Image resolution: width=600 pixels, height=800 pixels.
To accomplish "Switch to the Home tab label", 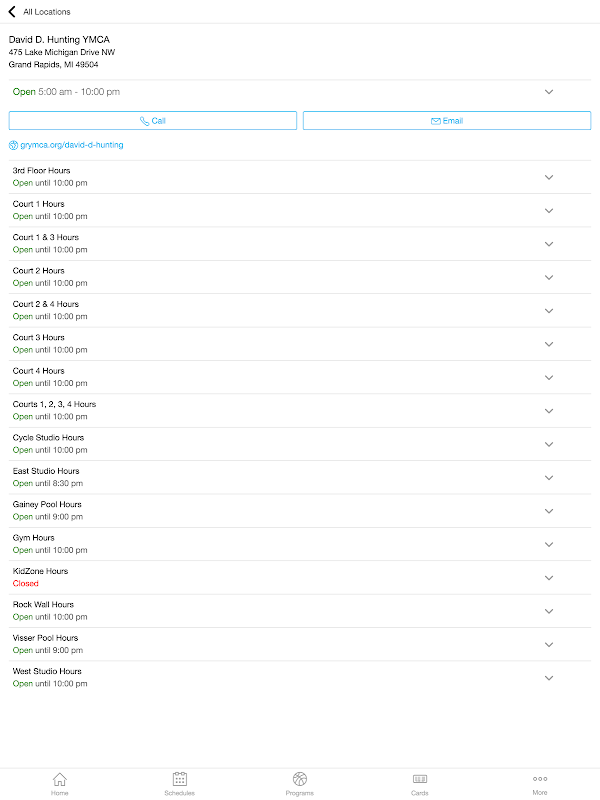I will [60, 793].
